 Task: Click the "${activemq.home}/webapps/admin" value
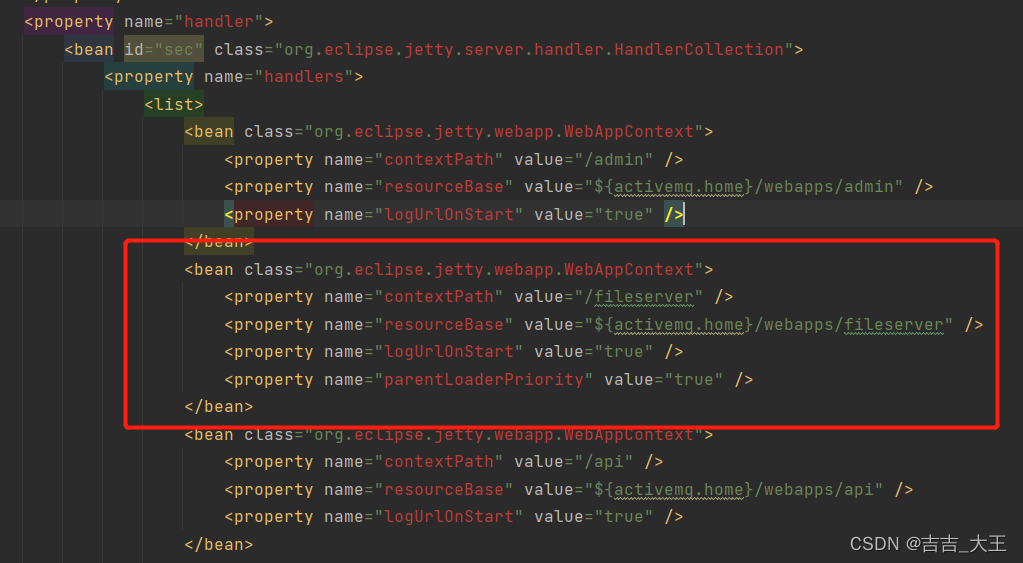click(744, 187)
